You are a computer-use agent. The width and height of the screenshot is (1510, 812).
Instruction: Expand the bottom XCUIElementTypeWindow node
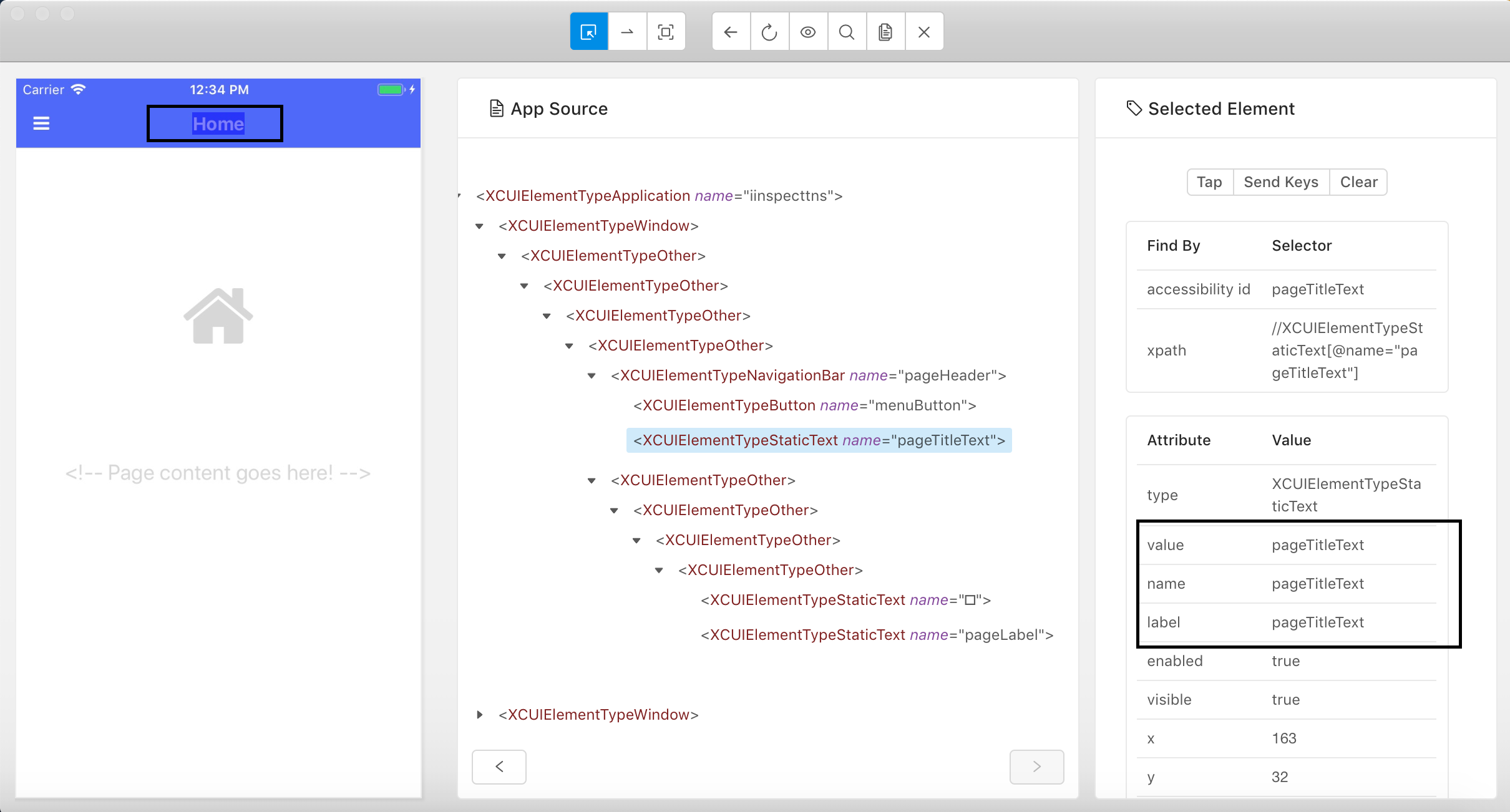(x=479, y=715)
